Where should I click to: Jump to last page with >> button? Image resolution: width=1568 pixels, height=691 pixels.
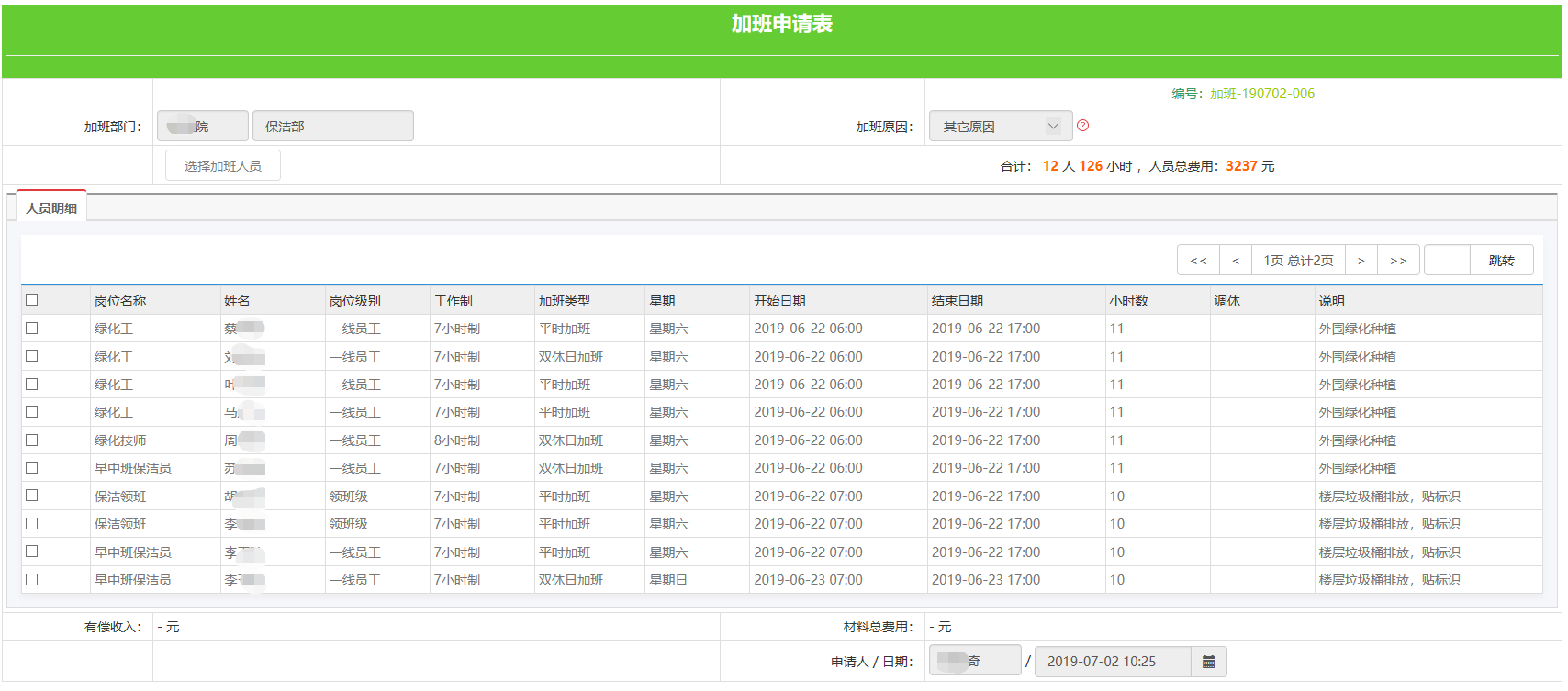[1398, 261]
